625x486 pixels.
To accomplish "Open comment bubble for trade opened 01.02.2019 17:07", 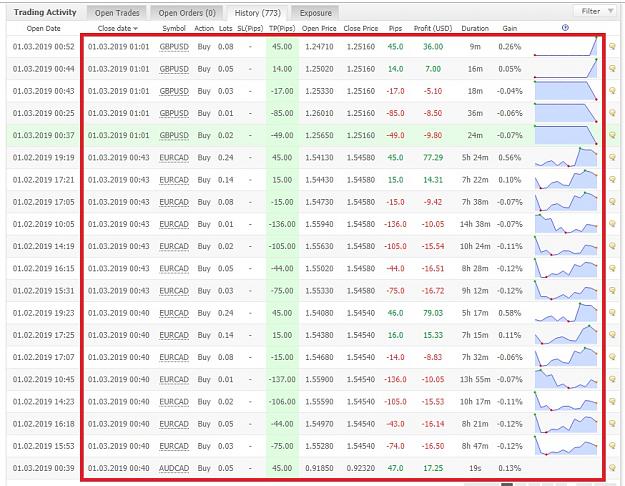I will point(613,357).
